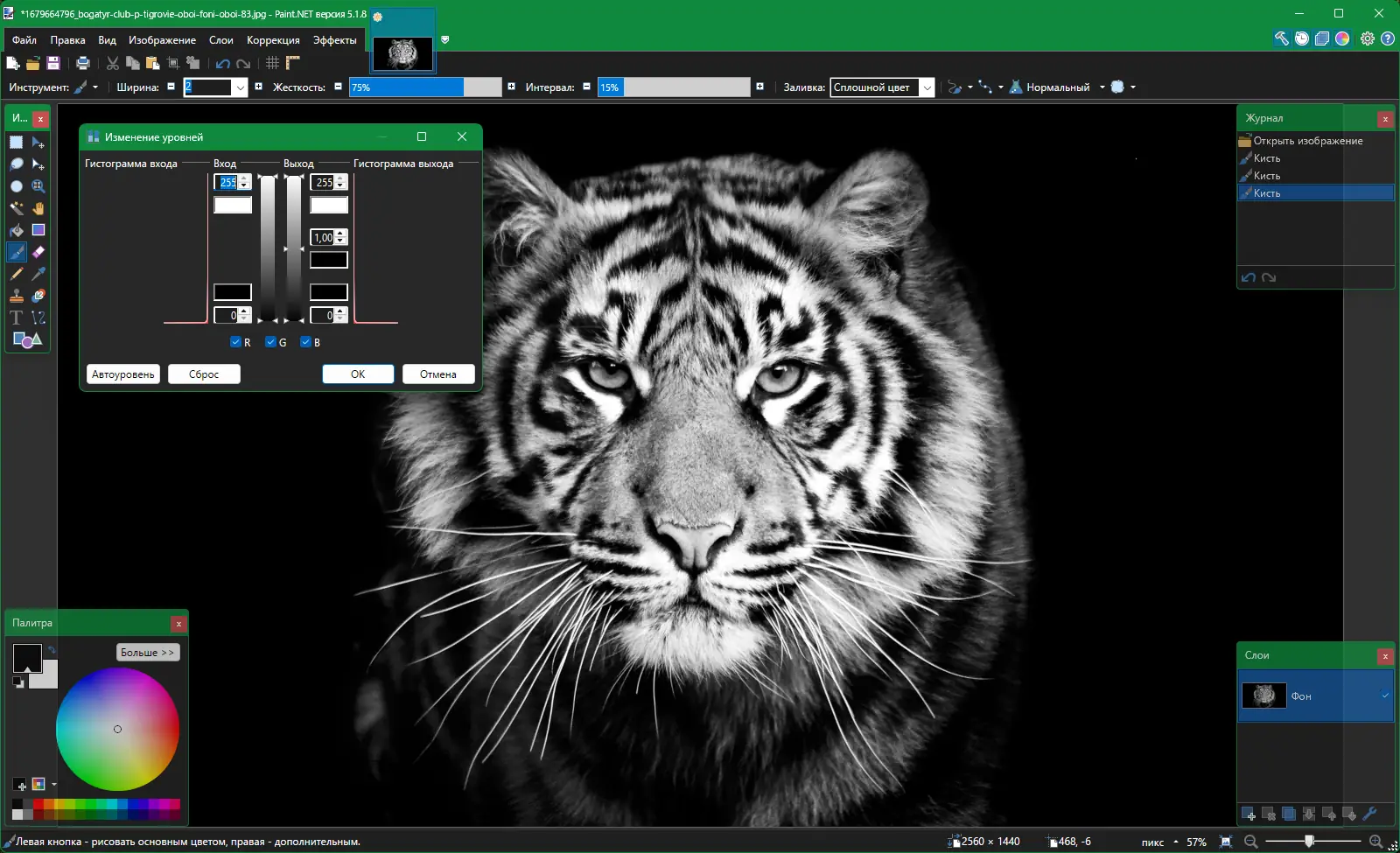Click the Save icon in toolbar
Screen dimensions: 1400x853
53,63
